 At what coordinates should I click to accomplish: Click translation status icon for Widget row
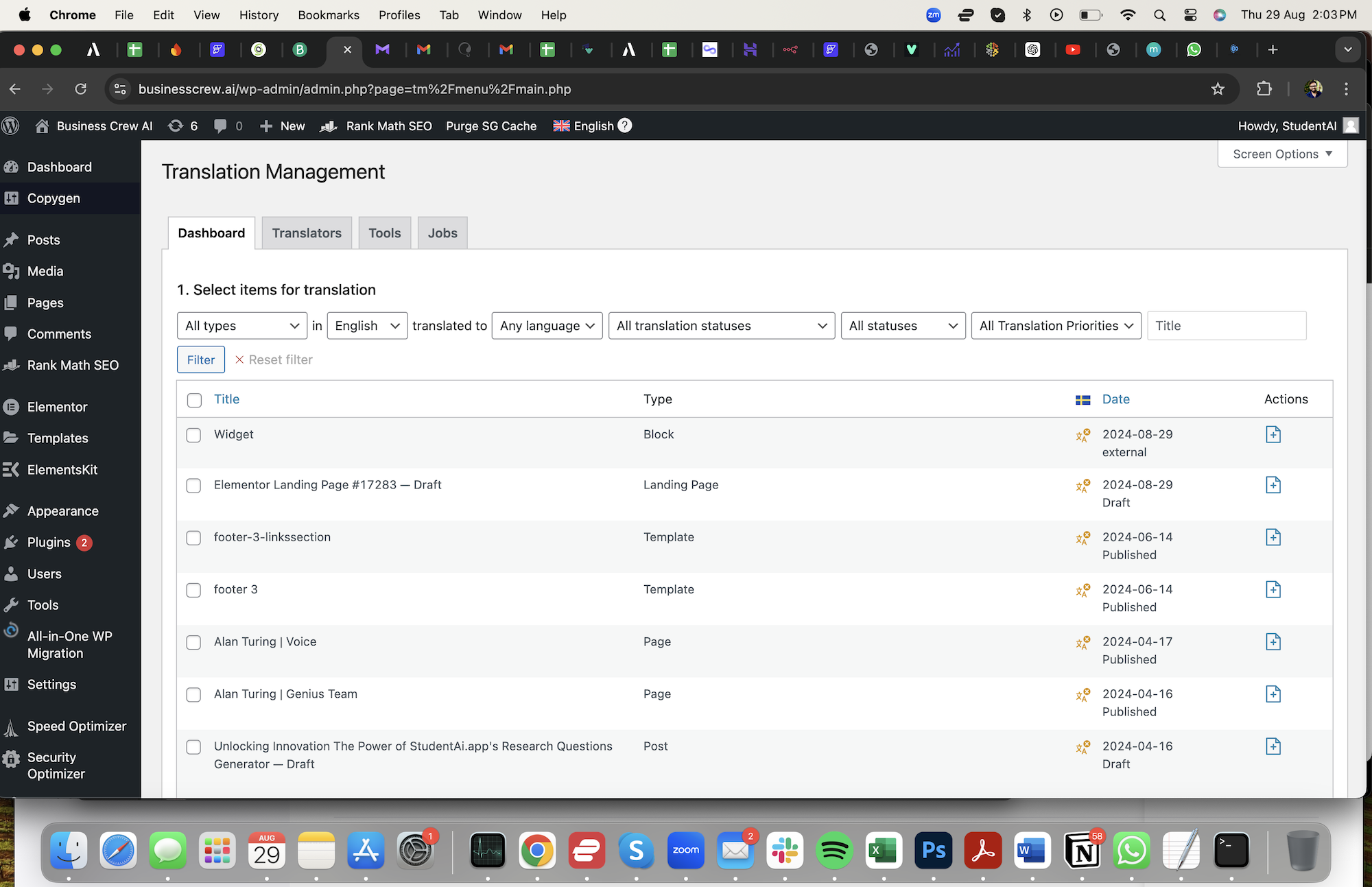(x=1083, y=435)
